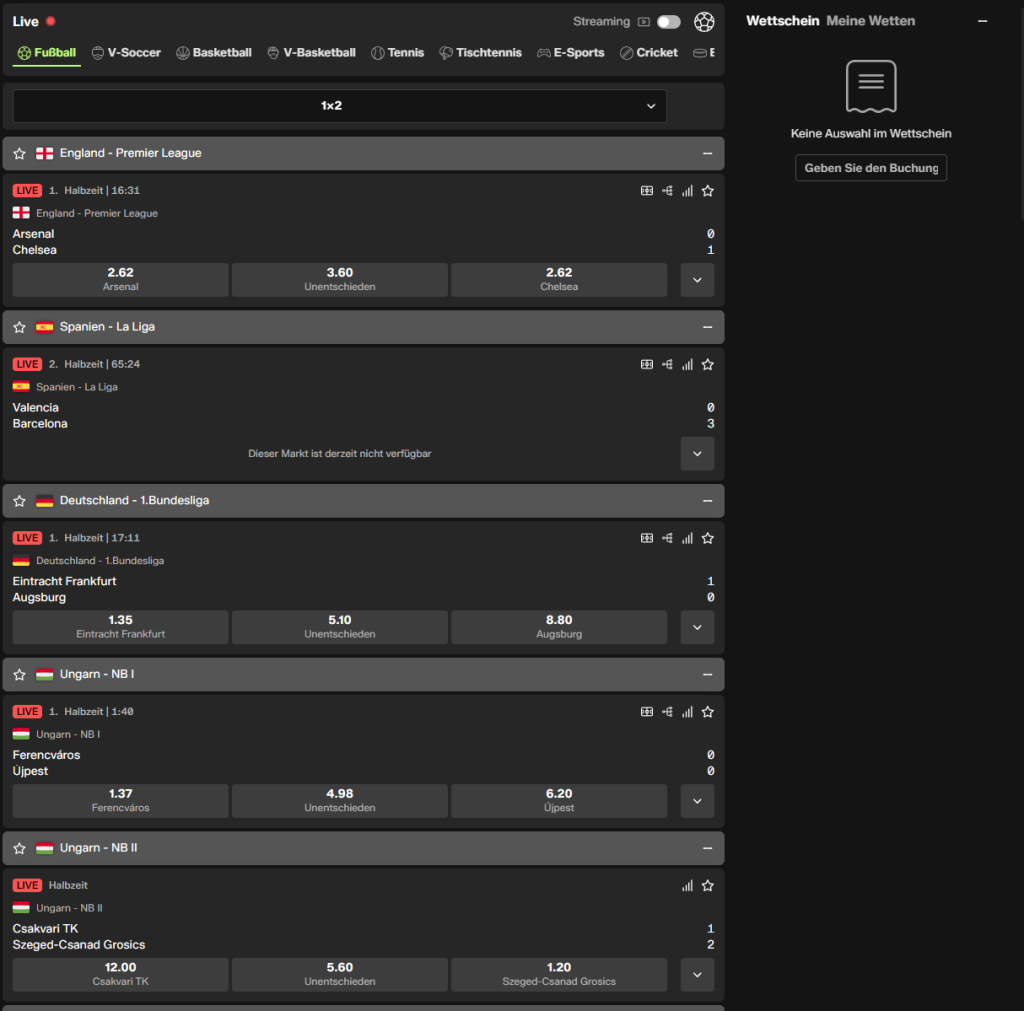The height and width of the screenshot is (1011, 1024).
Task: Favorite the Ungarn - NB I header star
Action: [20, 675]
